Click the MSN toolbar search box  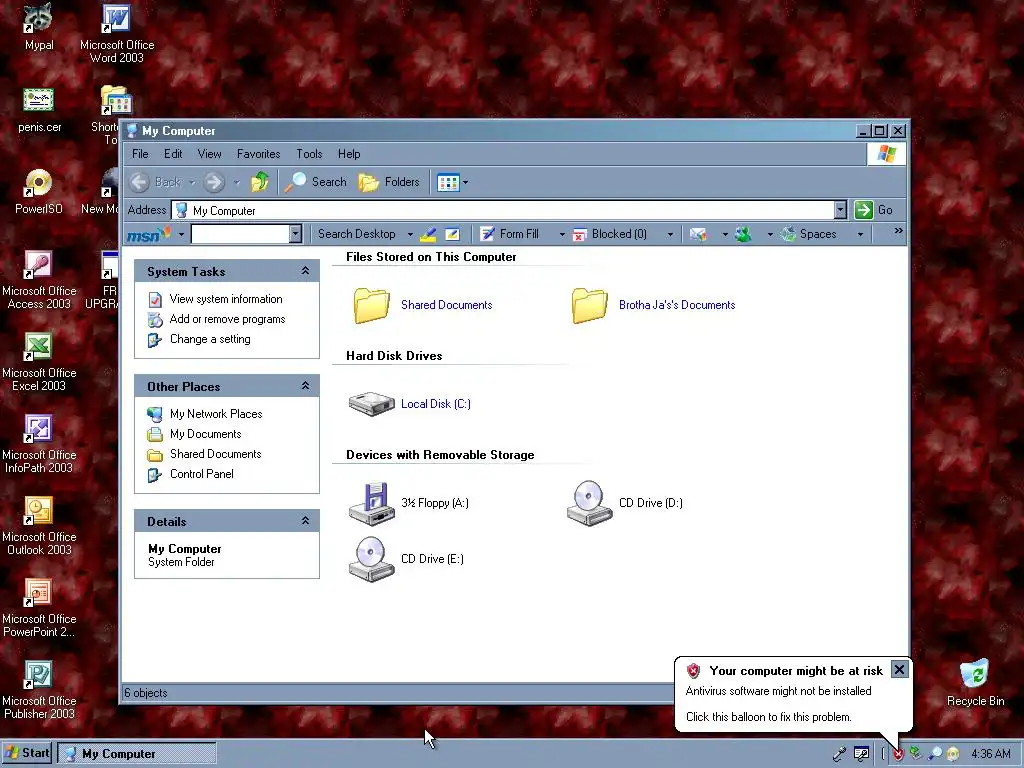point(240,234)
